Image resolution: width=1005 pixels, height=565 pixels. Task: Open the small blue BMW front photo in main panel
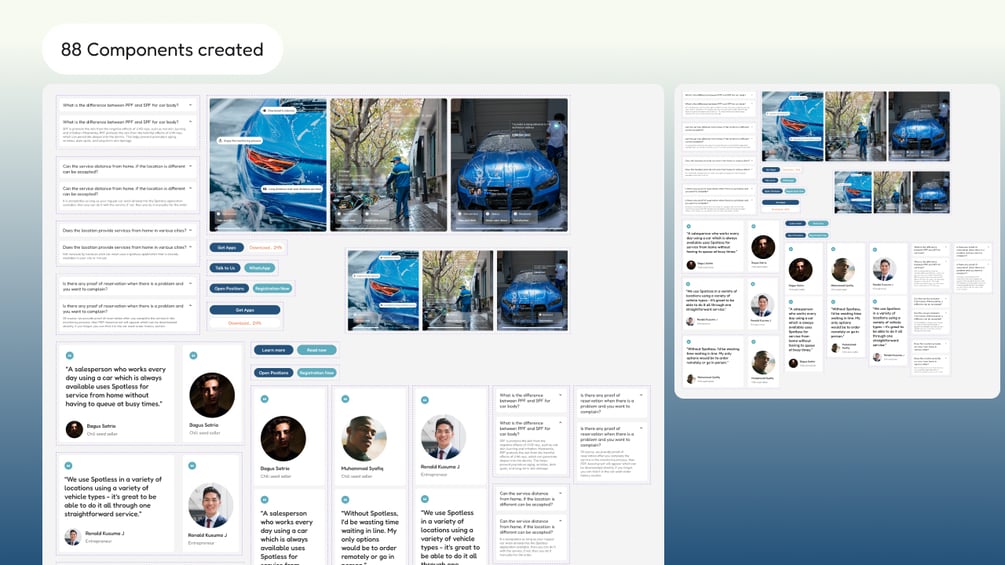pos(532,291)
